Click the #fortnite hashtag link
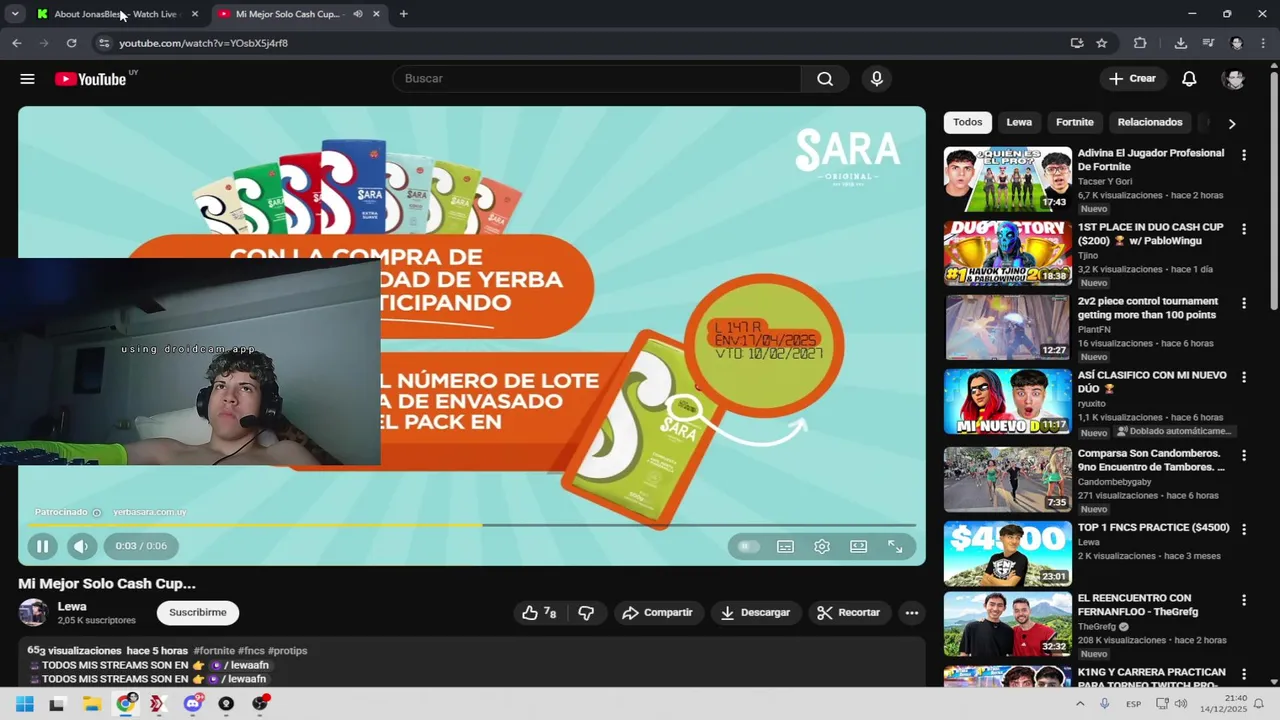Screen dimensions: 1280x720 coord(214,651)
